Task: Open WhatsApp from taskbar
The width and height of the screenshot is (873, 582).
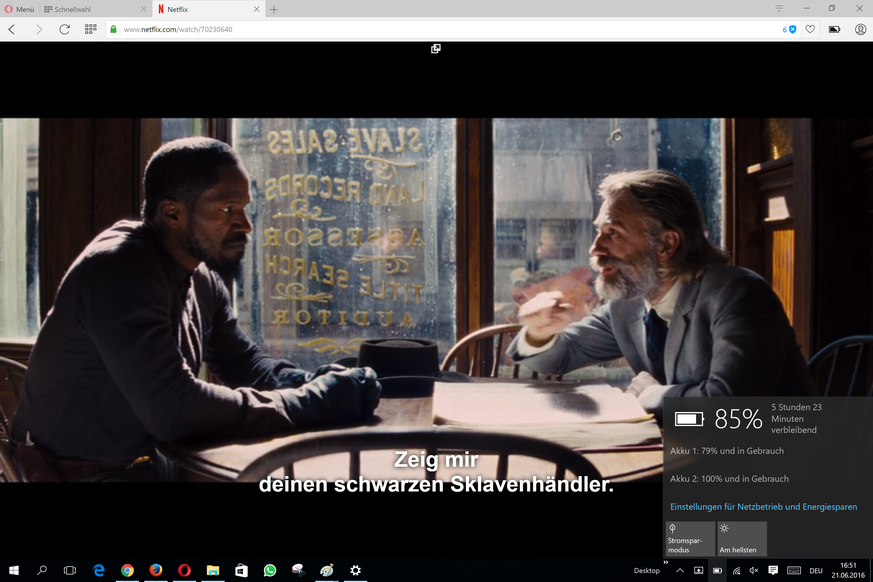Action: (270, 570)
